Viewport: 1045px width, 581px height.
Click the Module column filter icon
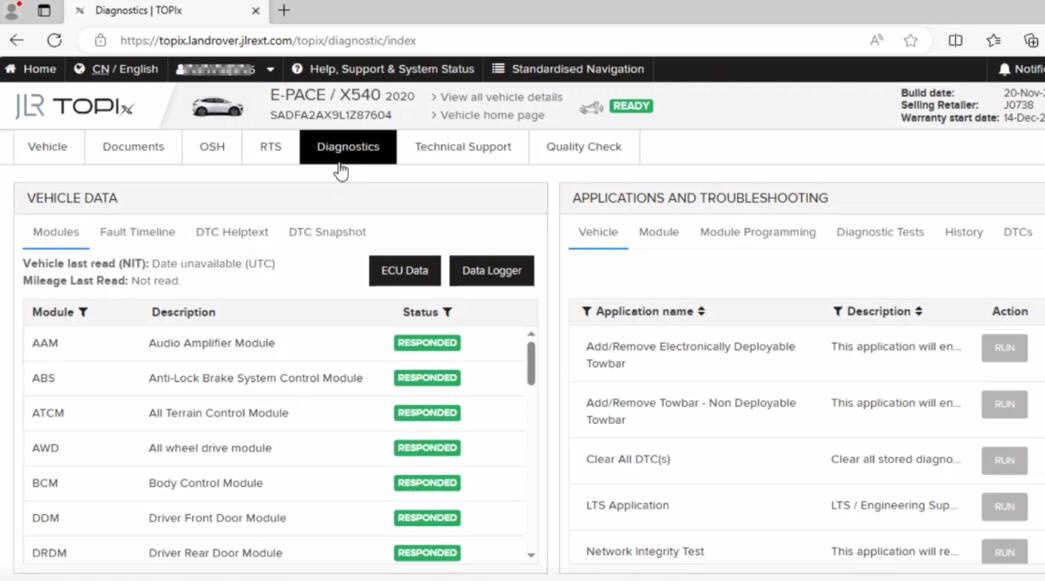point(83,312)
